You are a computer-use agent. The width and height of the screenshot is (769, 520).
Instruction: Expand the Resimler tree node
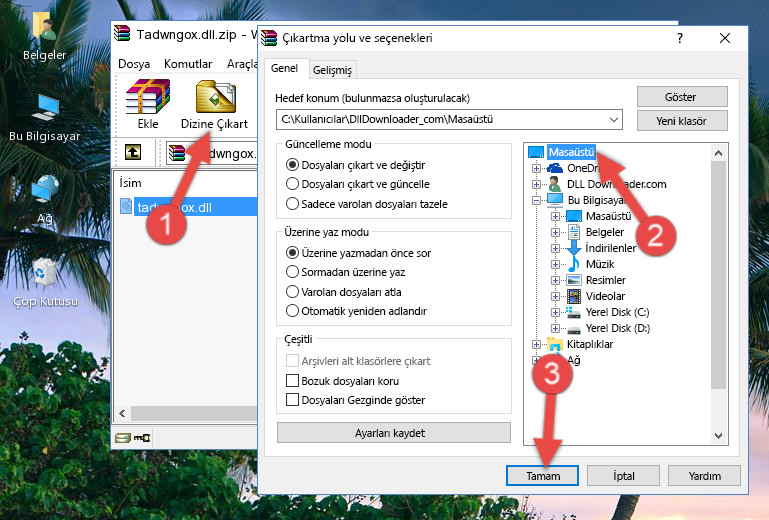[555, 280]
